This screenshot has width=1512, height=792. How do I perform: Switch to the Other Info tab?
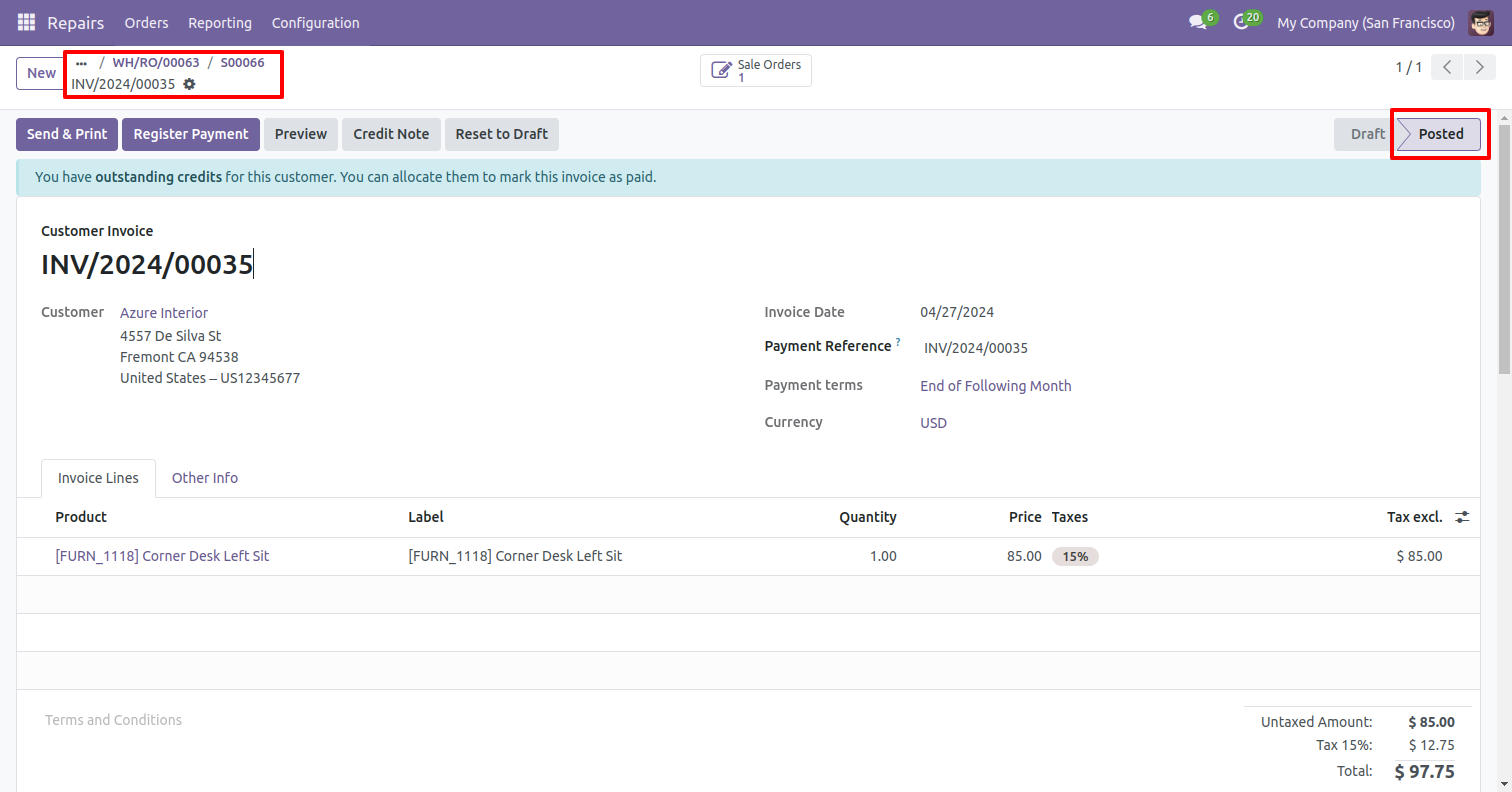tap(205, 478)
